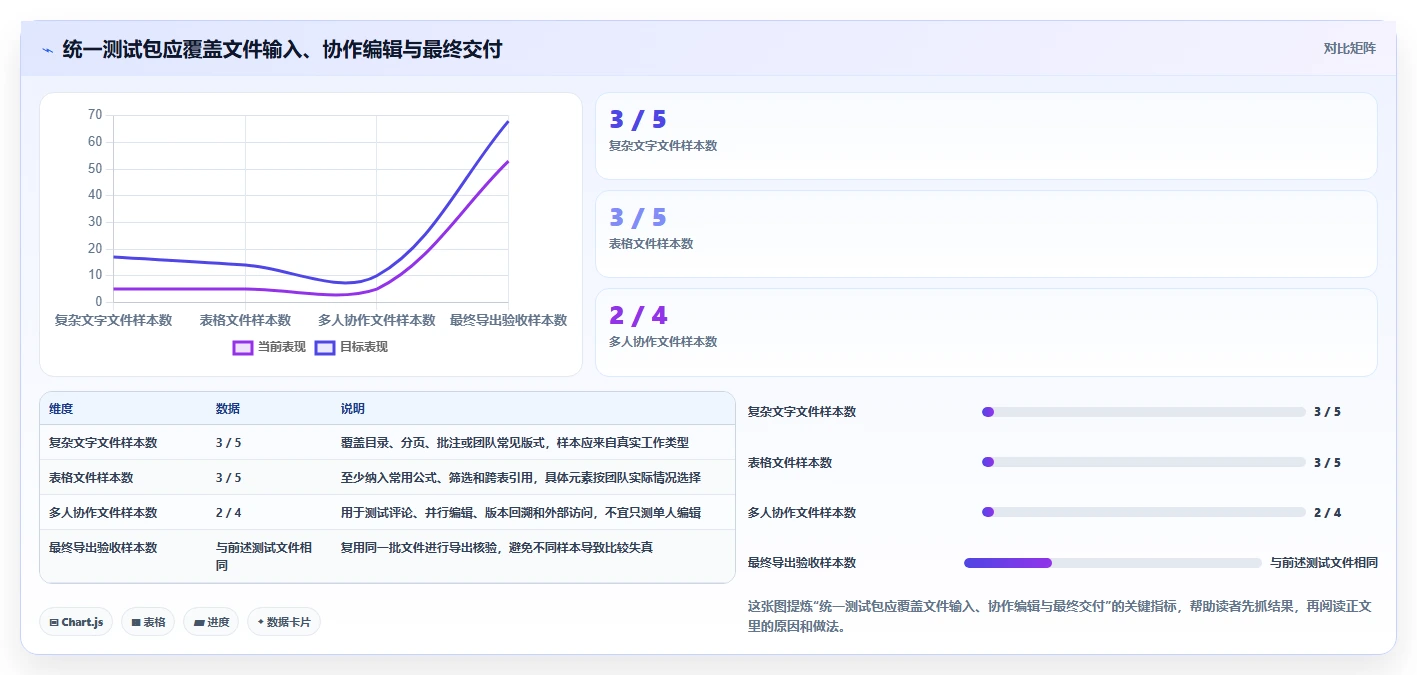Click progress bar for 表格文件样本数

click(1144, 462)
